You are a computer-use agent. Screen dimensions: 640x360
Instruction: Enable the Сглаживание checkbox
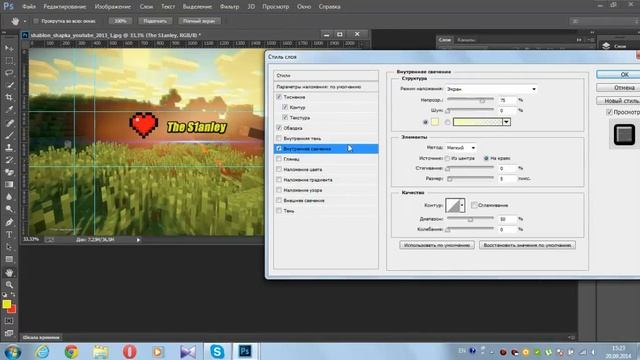(474, 205)
